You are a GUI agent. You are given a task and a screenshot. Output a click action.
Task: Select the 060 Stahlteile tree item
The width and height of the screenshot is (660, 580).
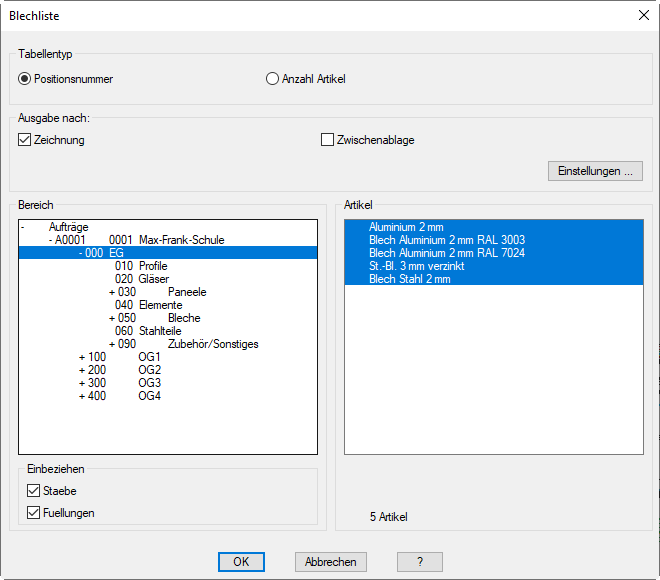tap(147, 331)
